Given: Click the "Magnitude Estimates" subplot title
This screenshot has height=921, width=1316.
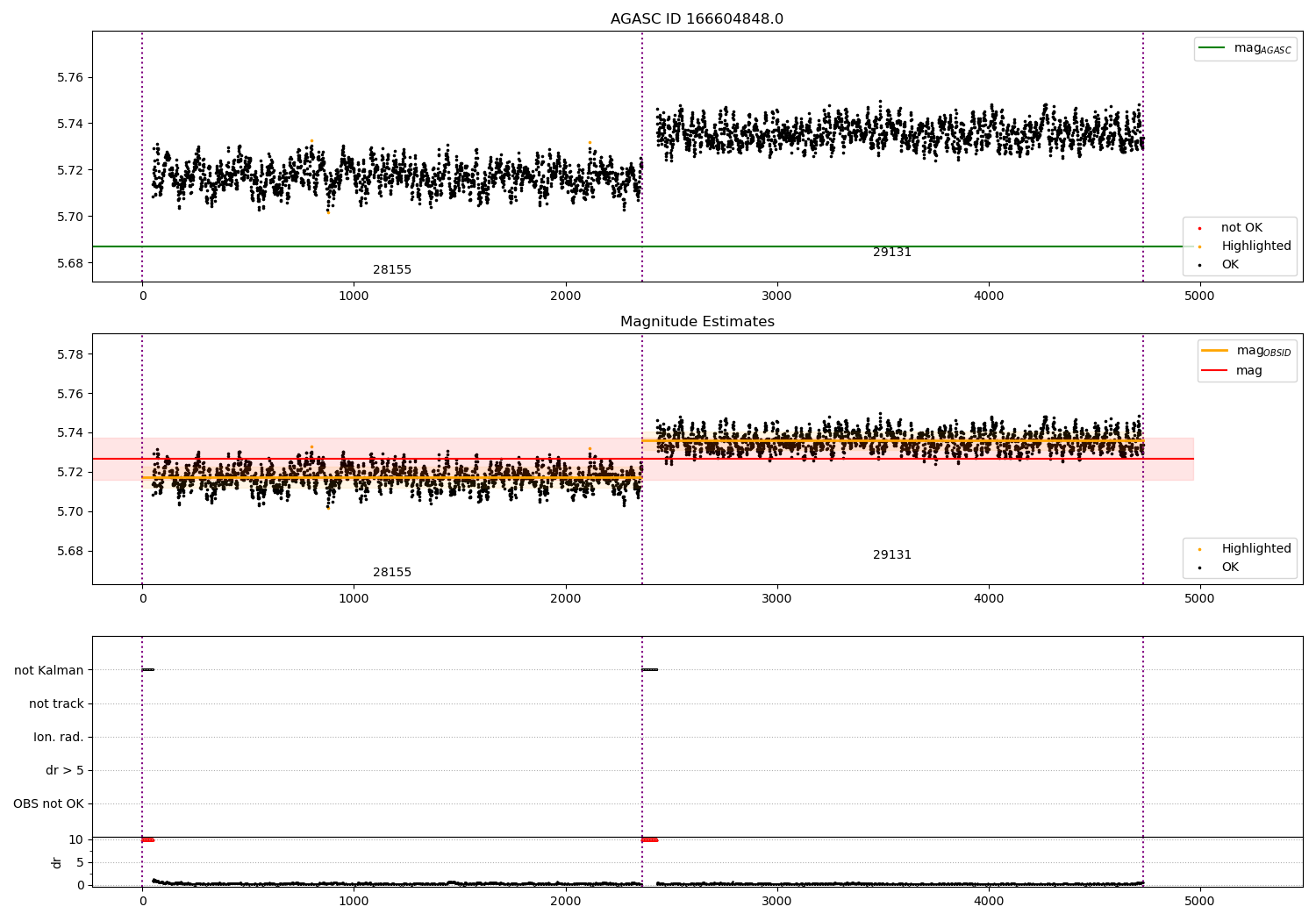Looking at the screenshot, I should (x=697, y=322).
